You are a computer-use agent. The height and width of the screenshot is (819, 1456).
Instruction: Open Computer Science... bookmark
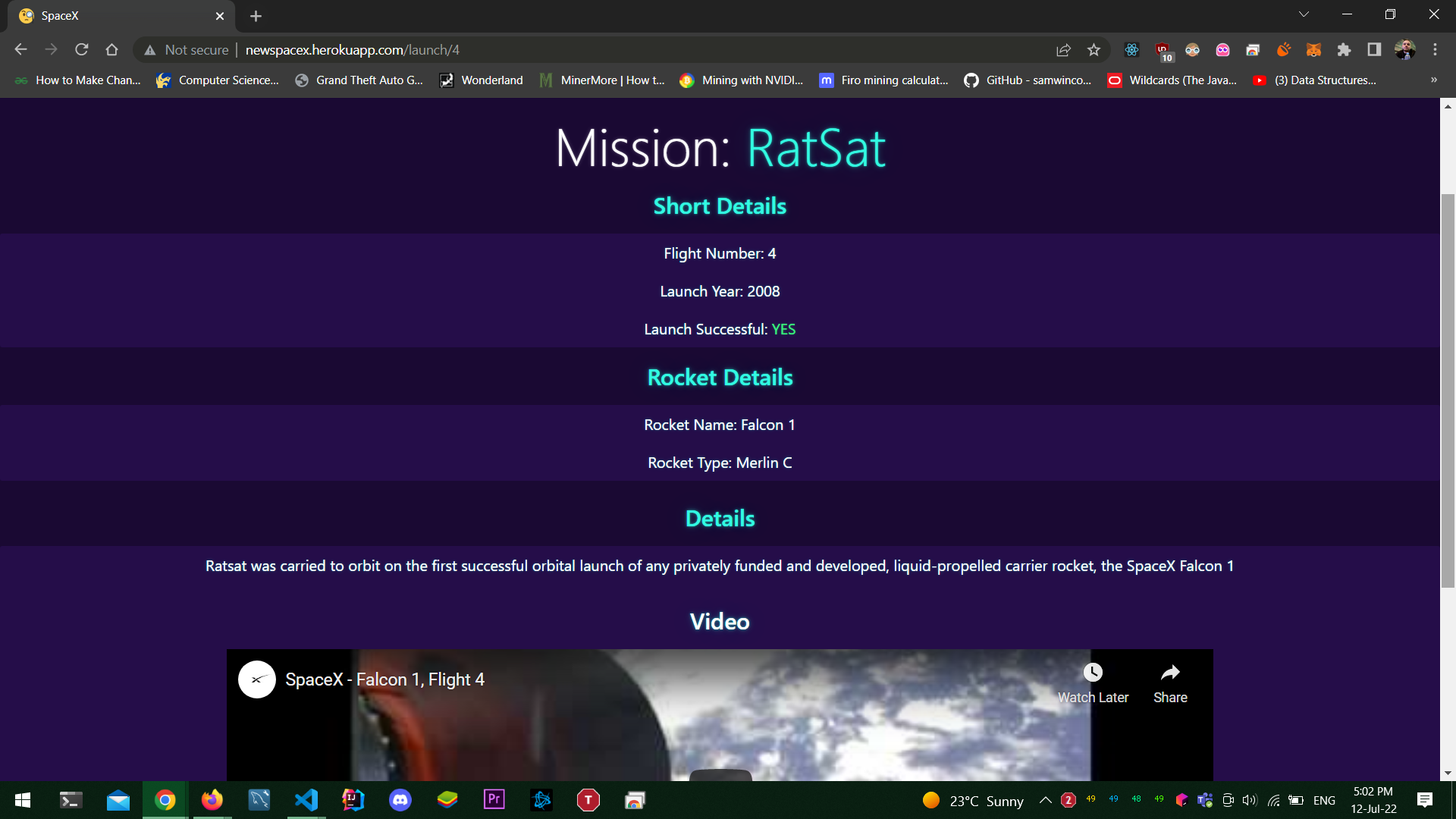click(x=218, y=80)
